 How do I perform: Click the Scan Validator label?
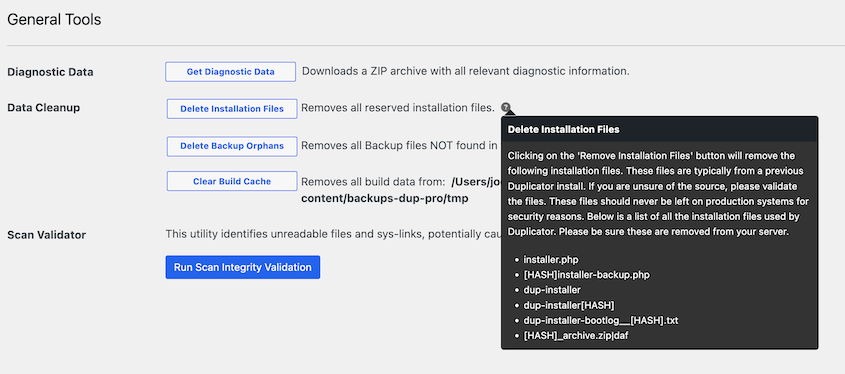(46, 235)
